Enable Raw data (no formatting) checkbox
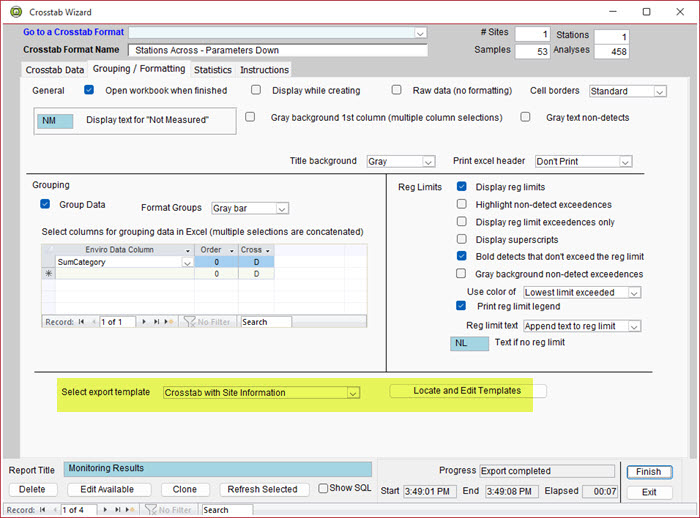The image size is (700, 518). point(396,90)
